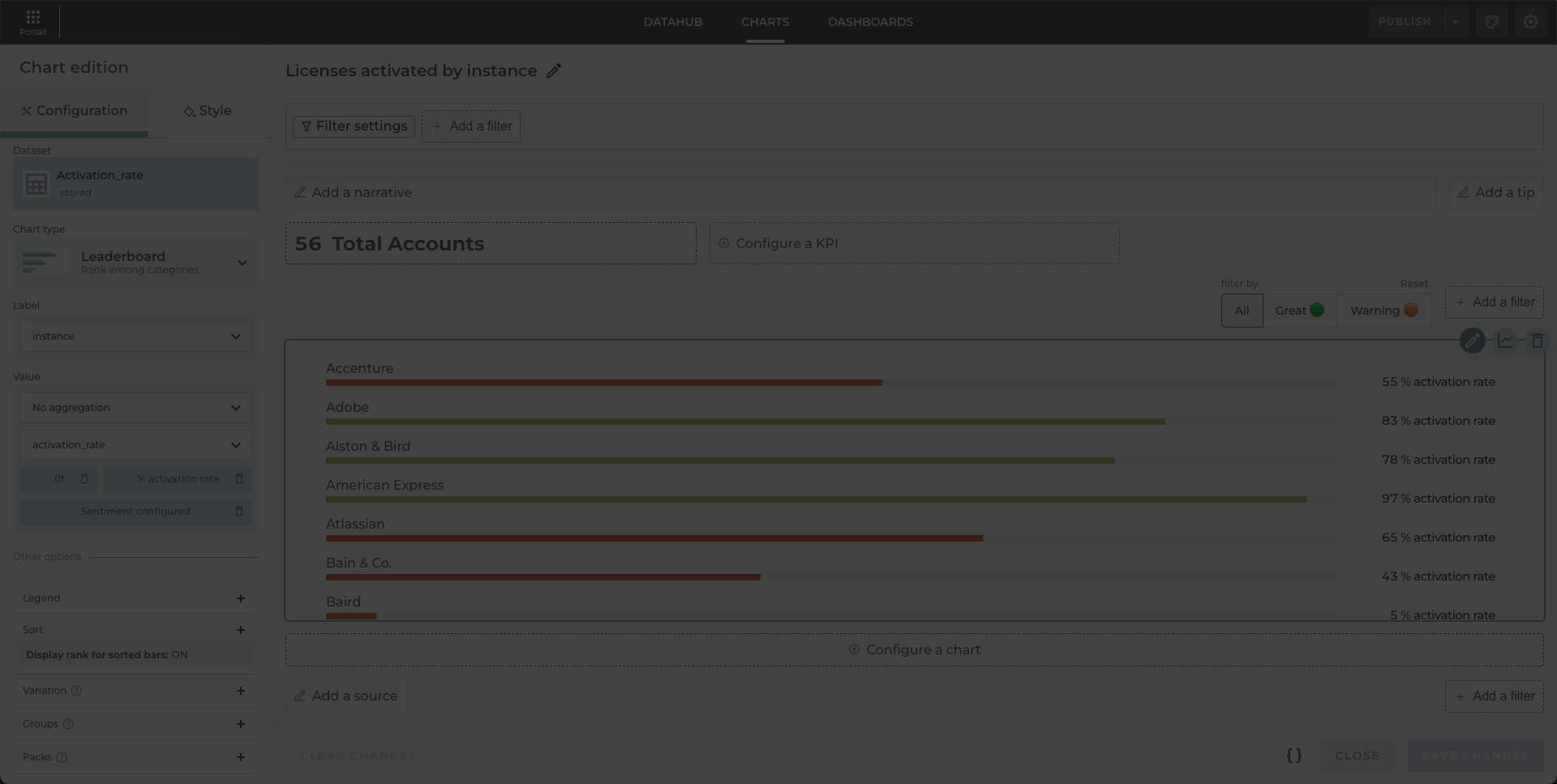Delete the chart using trash icon
1557x784 pixels.
1537,341
